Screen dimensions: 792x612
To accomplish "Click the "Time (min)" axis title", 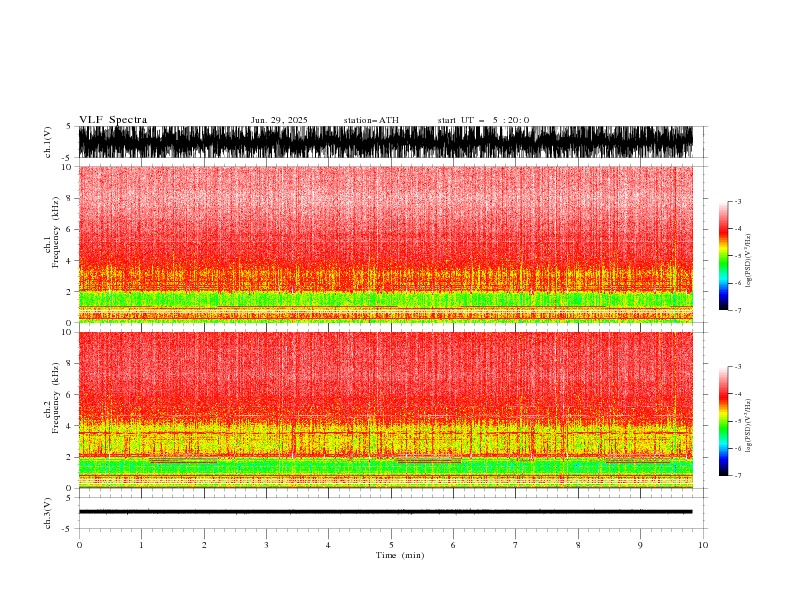I will coord(400,555).
